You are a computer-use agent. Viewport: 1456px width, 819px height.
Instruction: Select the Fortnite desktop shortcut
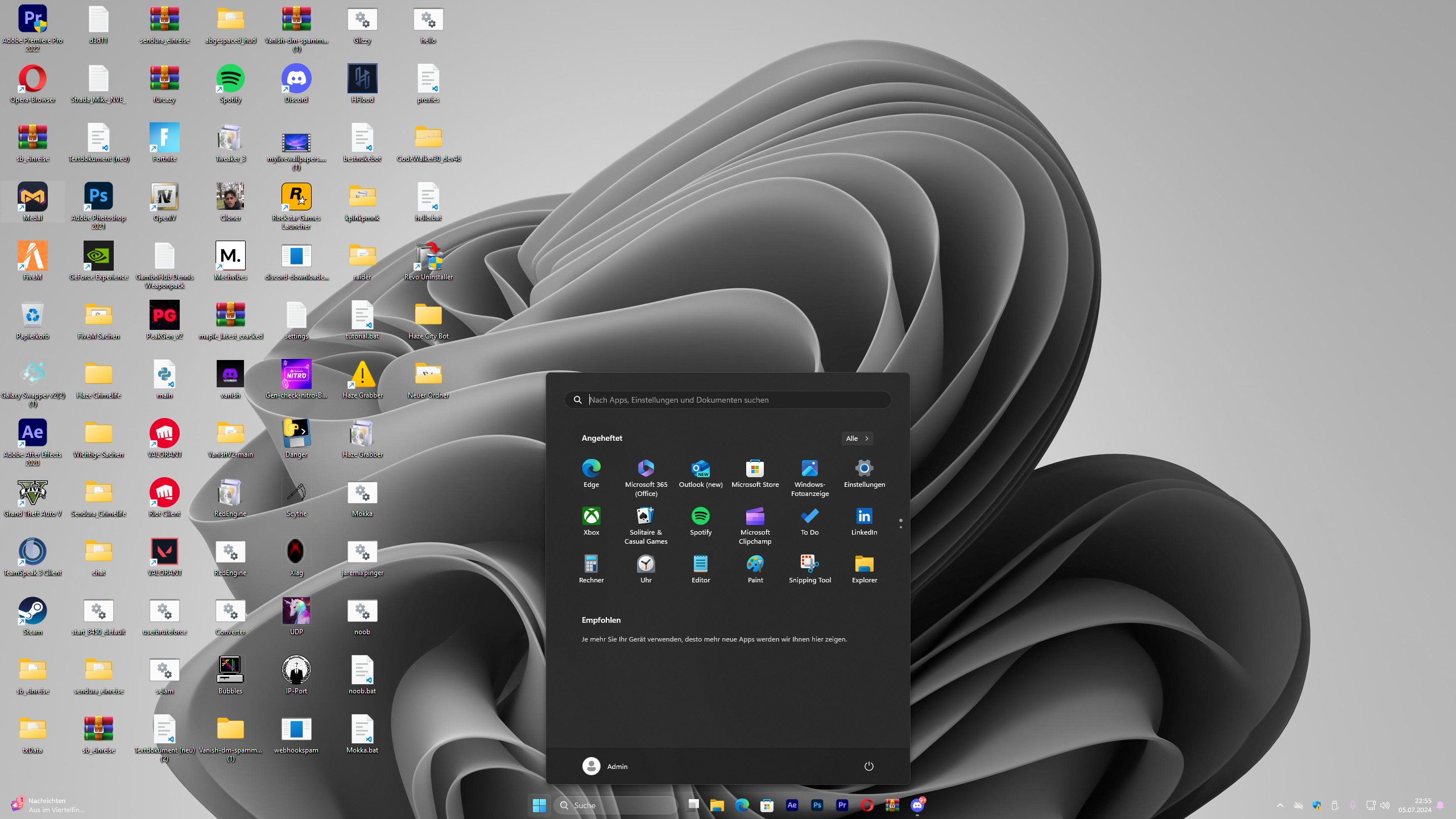click(164, 143)
